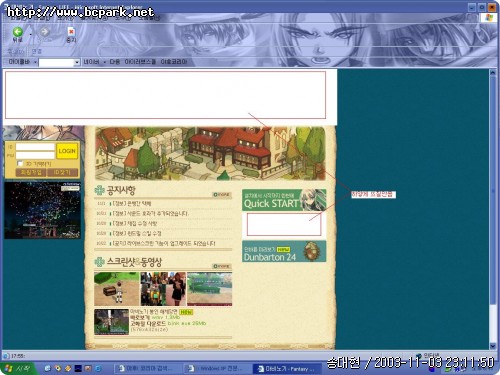Open the 다음 toolbar link
The height and width of the screenshot is (375, 500).
(x=114, y=62)
